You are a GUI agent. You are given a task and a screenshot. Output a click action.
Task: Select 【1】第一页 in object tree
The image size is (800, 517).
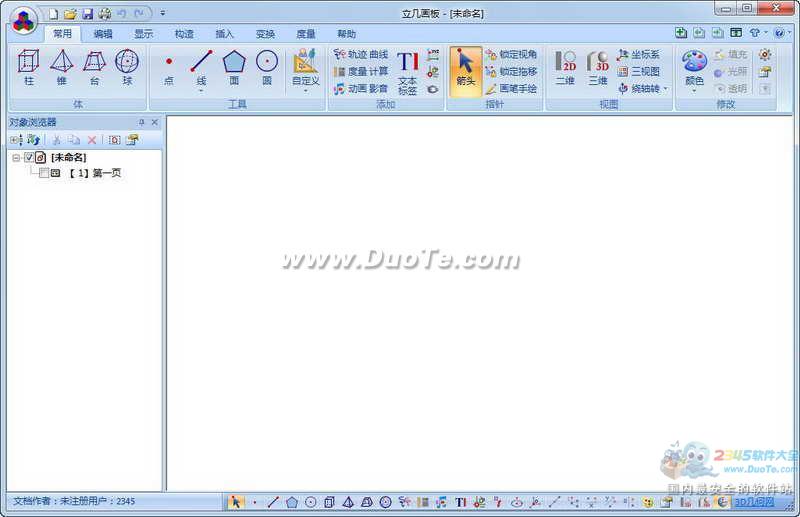(x=95, y=173)
